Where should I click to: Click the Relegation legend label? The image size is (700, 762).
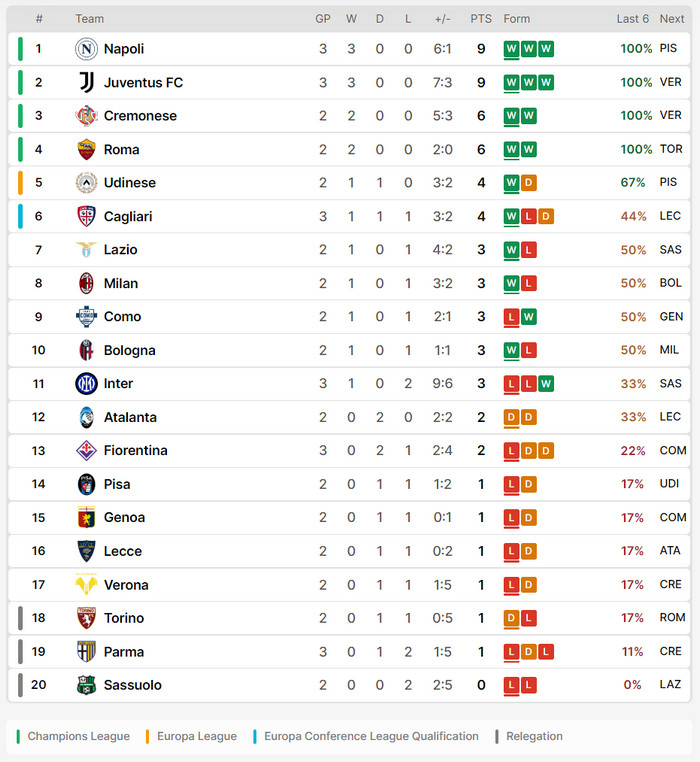tap(534, 736)
